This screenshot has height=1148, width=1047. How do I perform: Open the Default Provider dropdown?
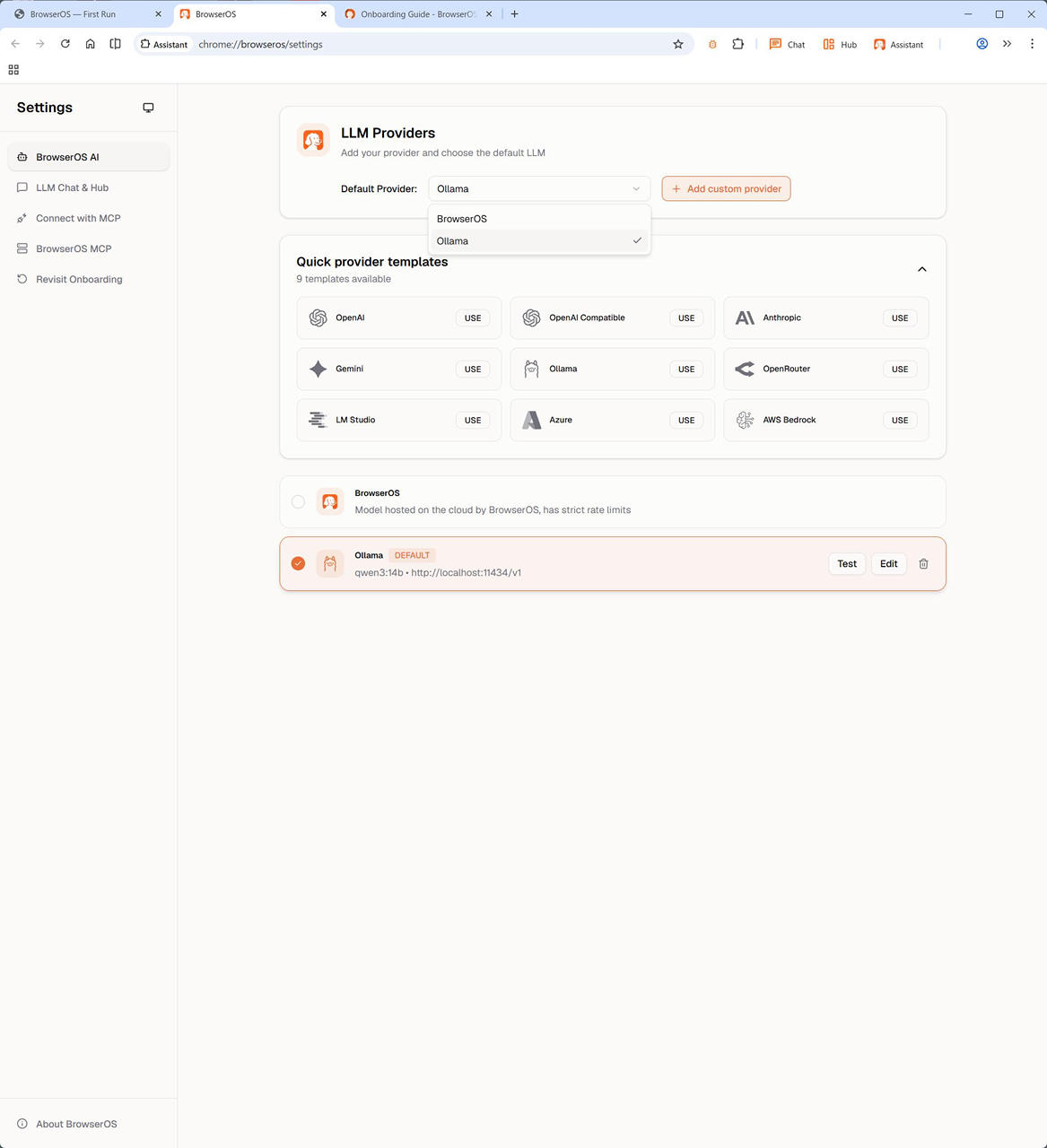pyautogui.click(x=538, y=189)
